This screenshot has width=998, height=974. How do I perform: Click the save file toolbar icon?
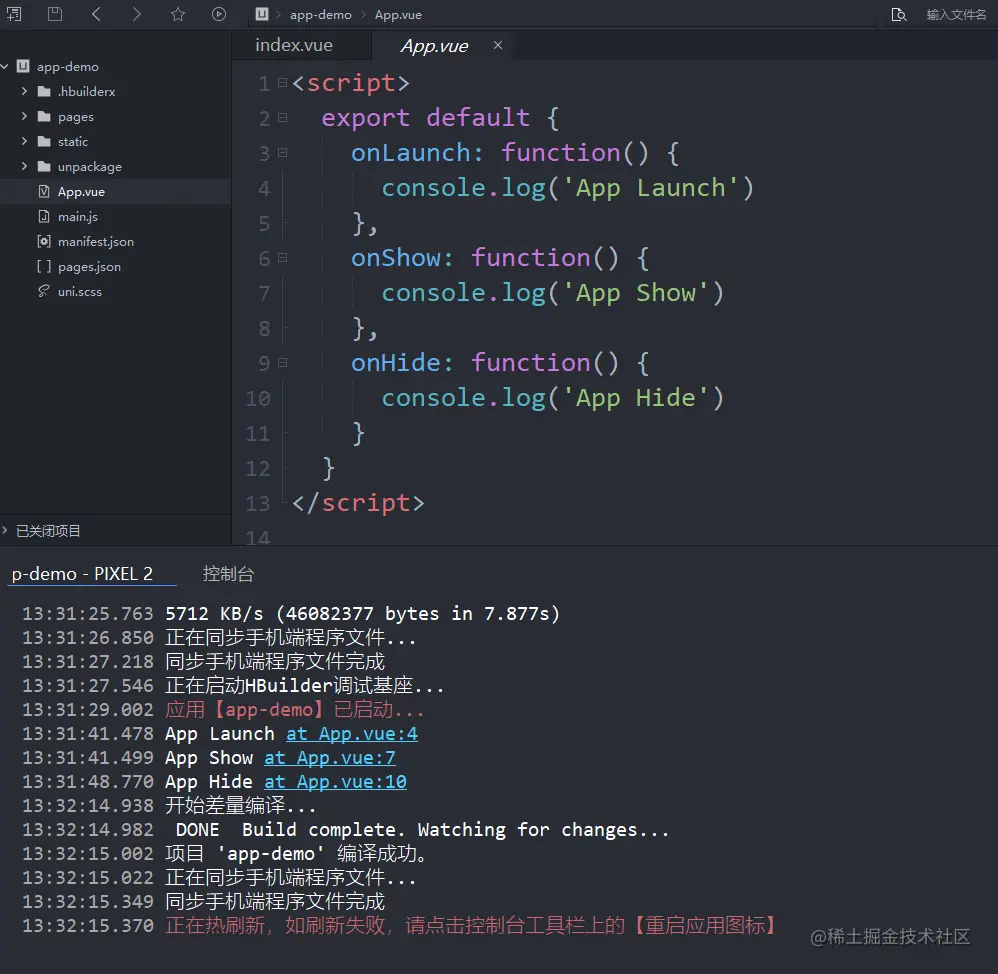(55, 14)
